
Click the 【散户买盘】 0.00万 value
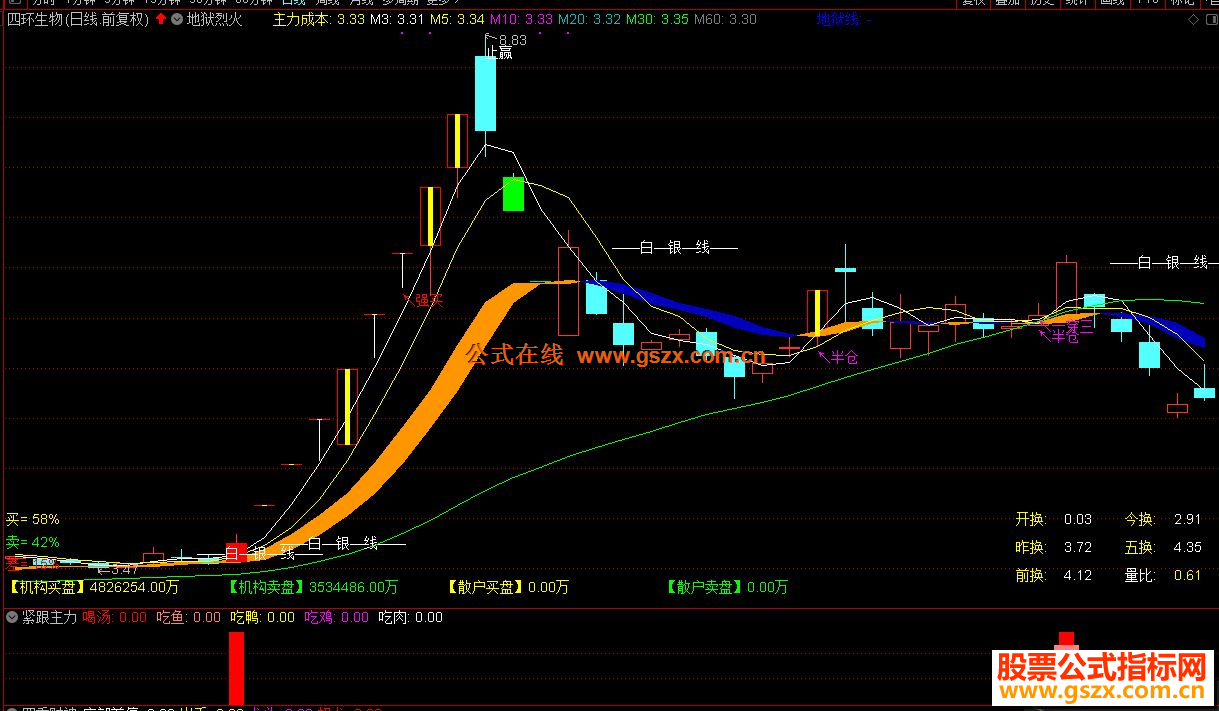point(507,587)
